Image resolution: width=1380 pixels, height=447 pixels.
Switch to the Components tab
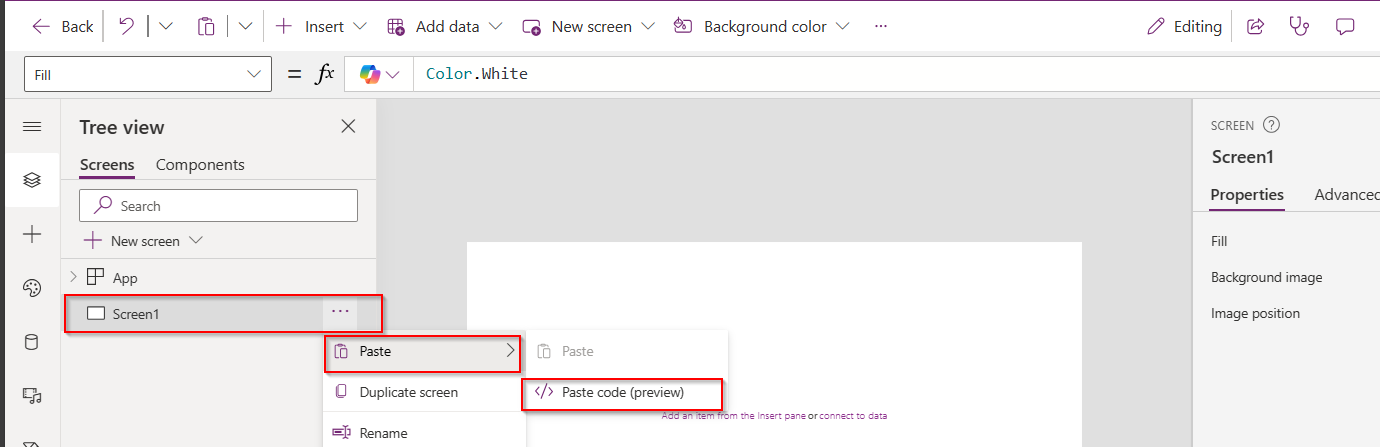click(200, 165)
